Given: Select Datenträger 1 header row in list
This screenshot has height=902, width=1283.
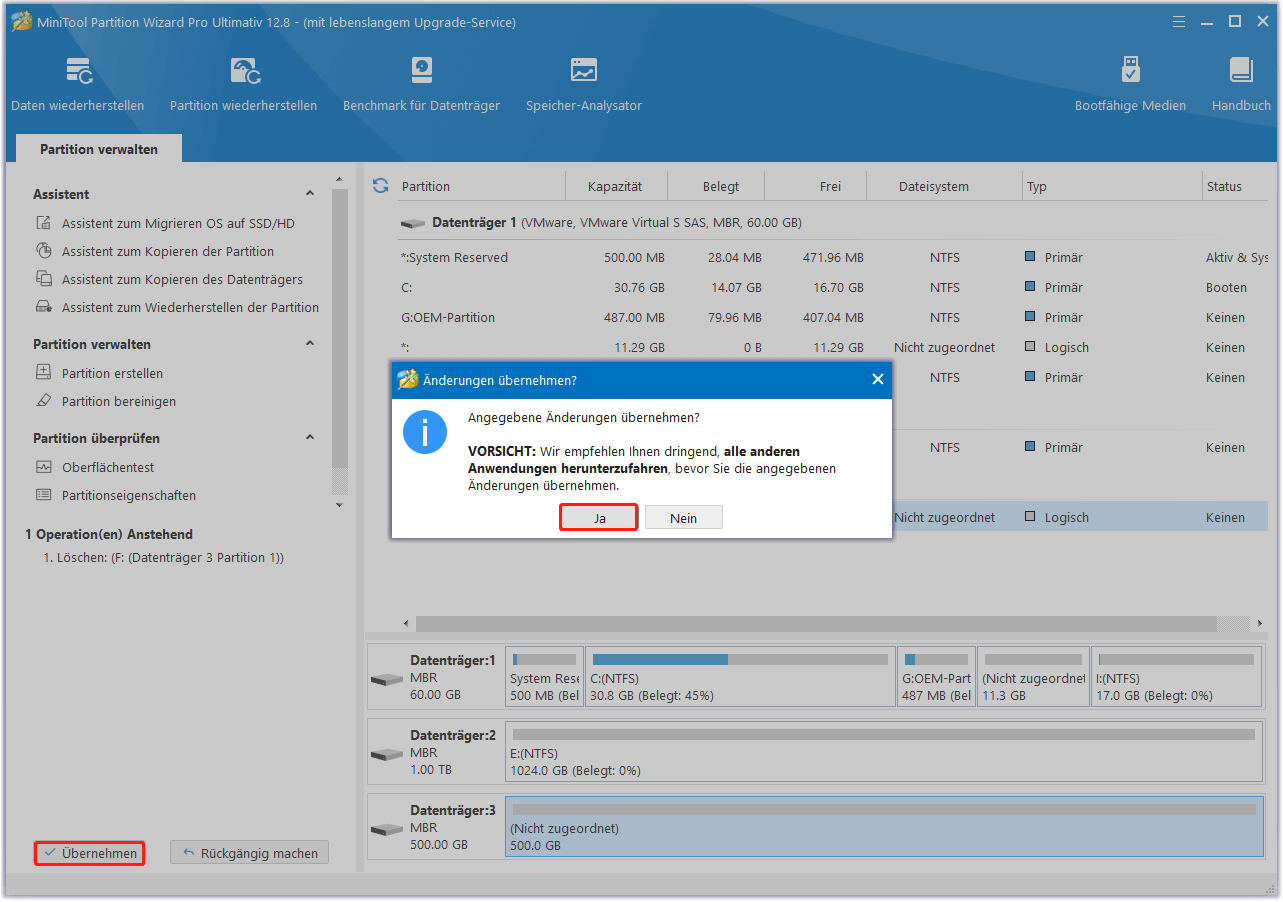Looking at the screenshot, I should (x=832, y=223).
